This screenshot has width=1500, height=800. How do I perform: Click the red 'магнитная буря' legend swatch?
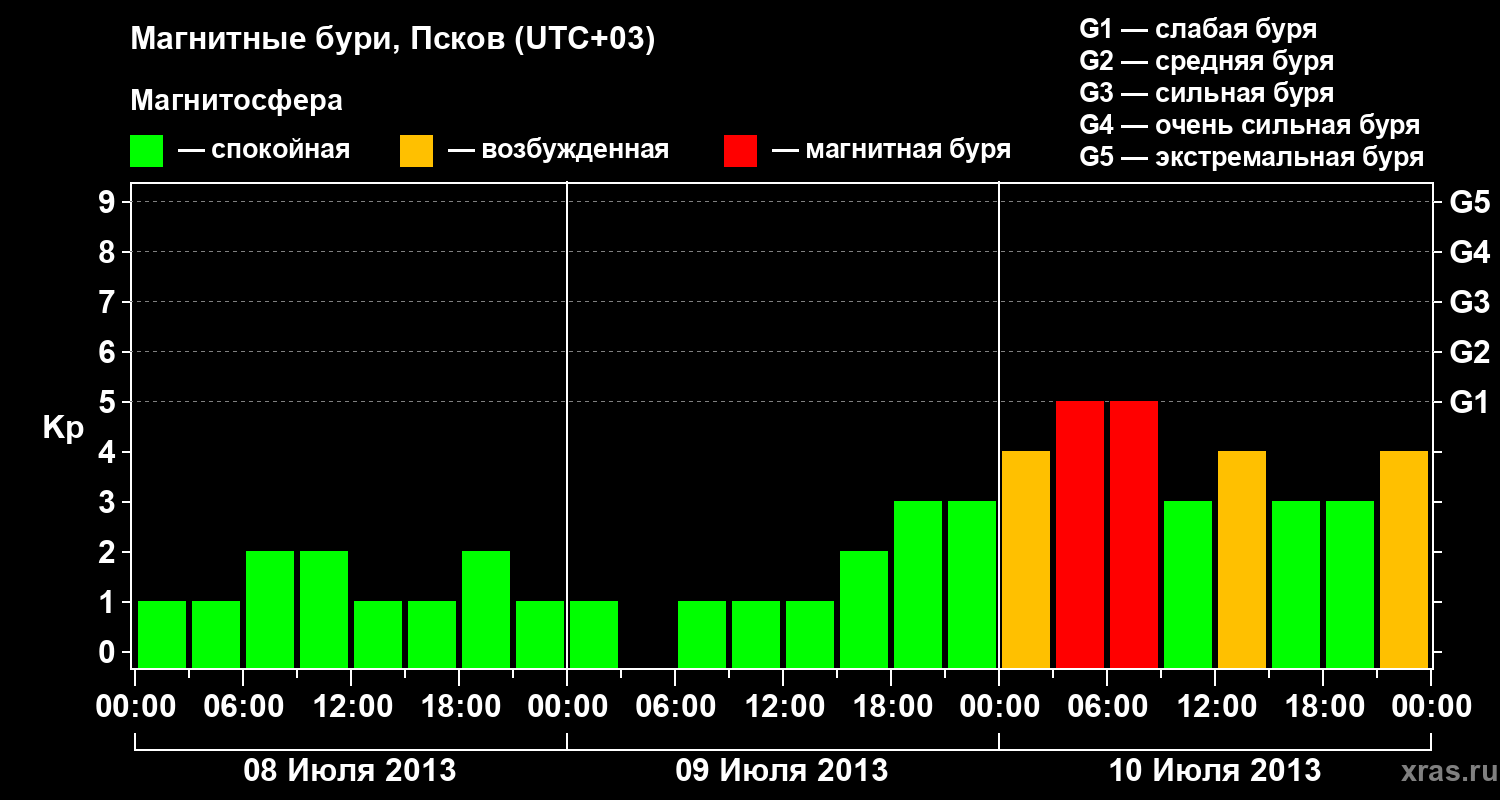pos(741,151)
